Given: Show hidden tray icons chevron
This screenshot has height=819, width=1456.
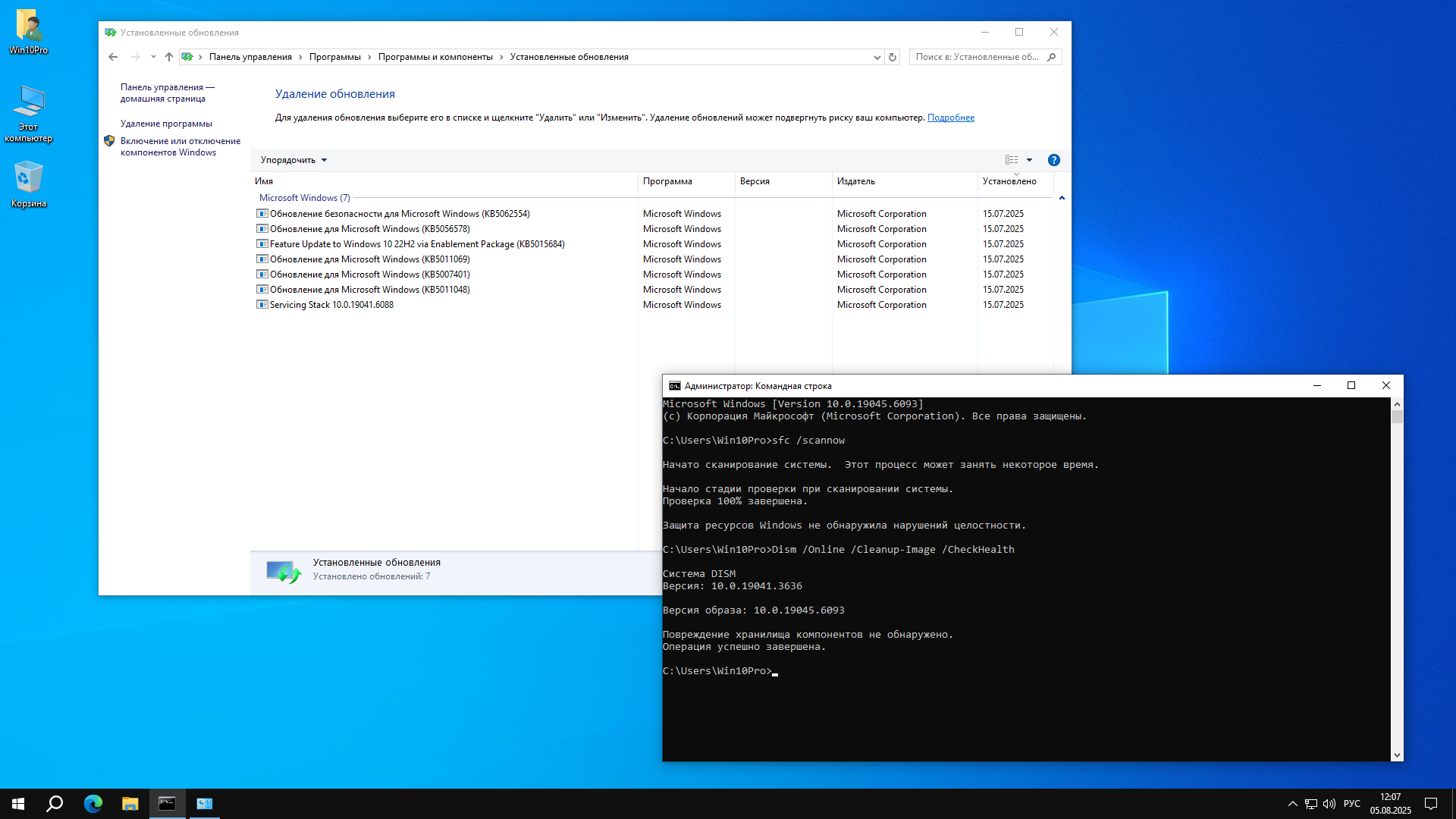Looking at the screenshot, I should click(x=1292, y=804).
